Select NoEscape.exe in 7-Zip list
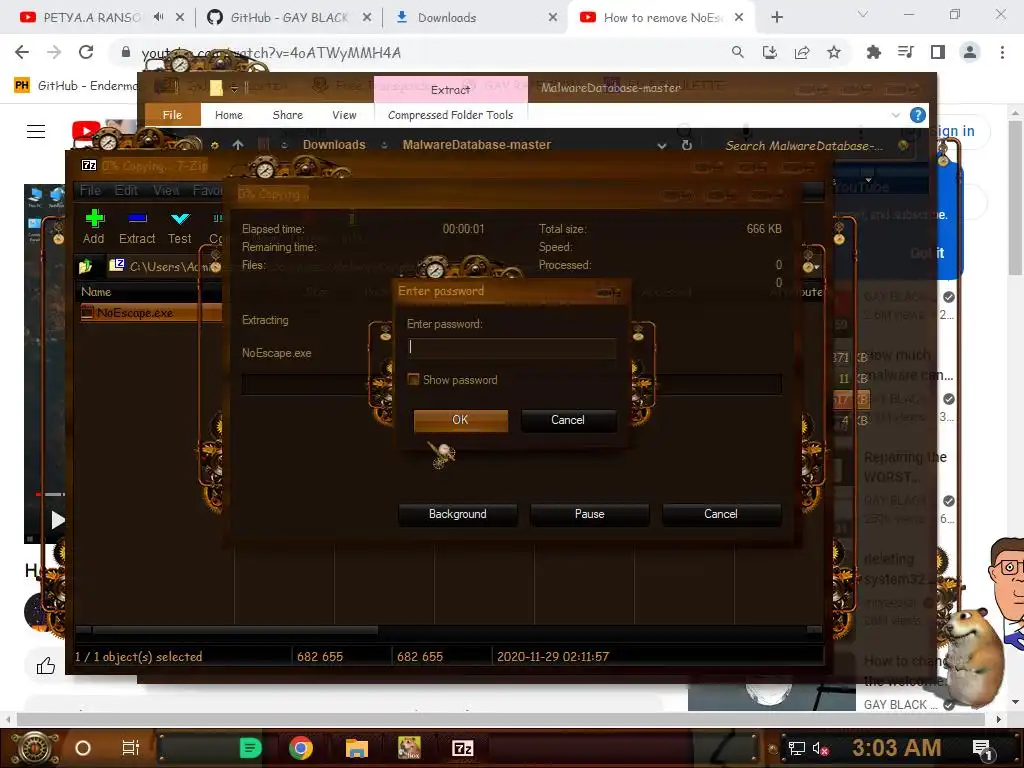The image size is (1024, 768). click(x=135, y=313)
